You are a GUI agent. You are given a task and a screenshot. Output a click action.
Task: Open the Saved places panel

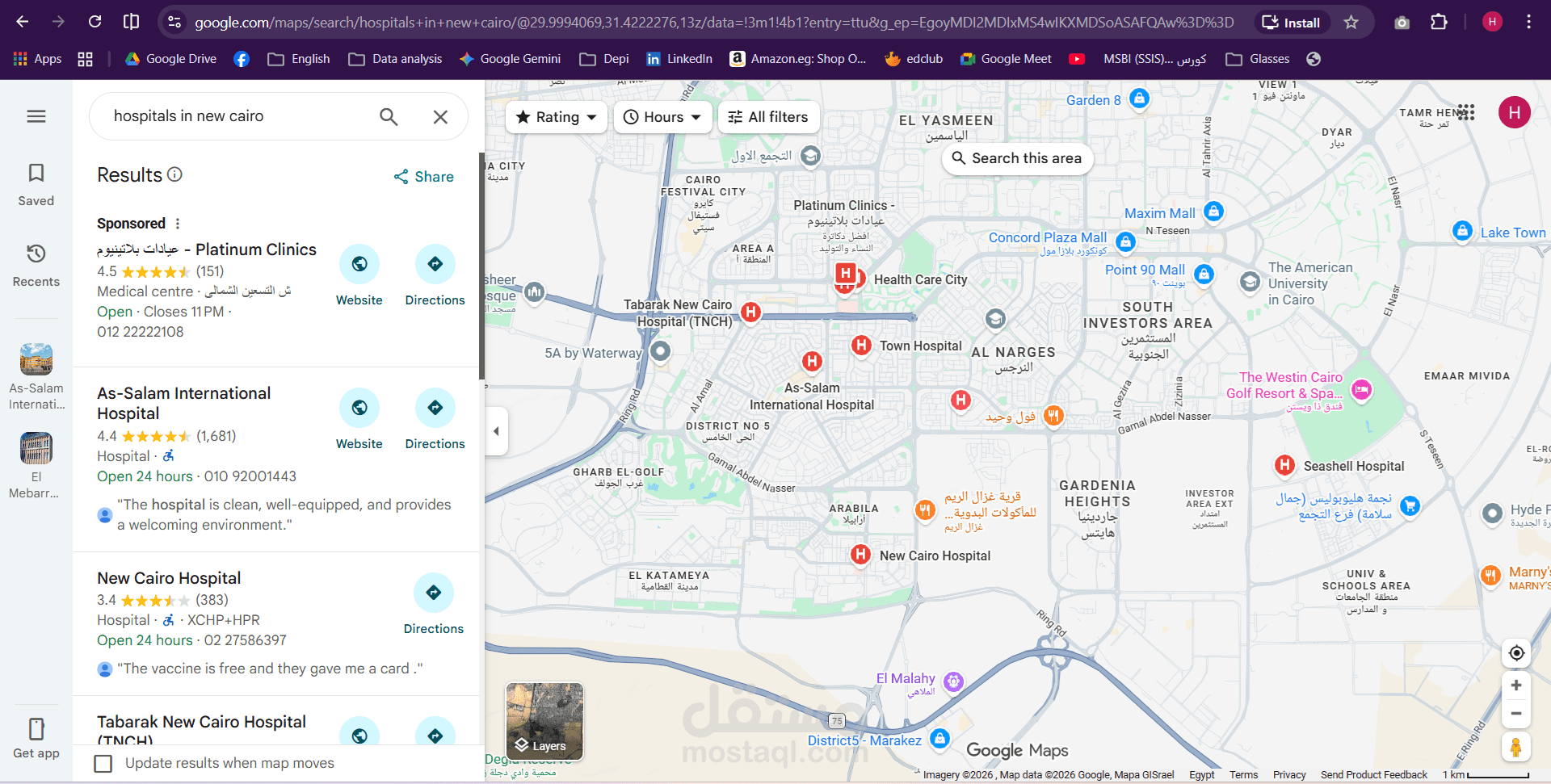[36, 183]
